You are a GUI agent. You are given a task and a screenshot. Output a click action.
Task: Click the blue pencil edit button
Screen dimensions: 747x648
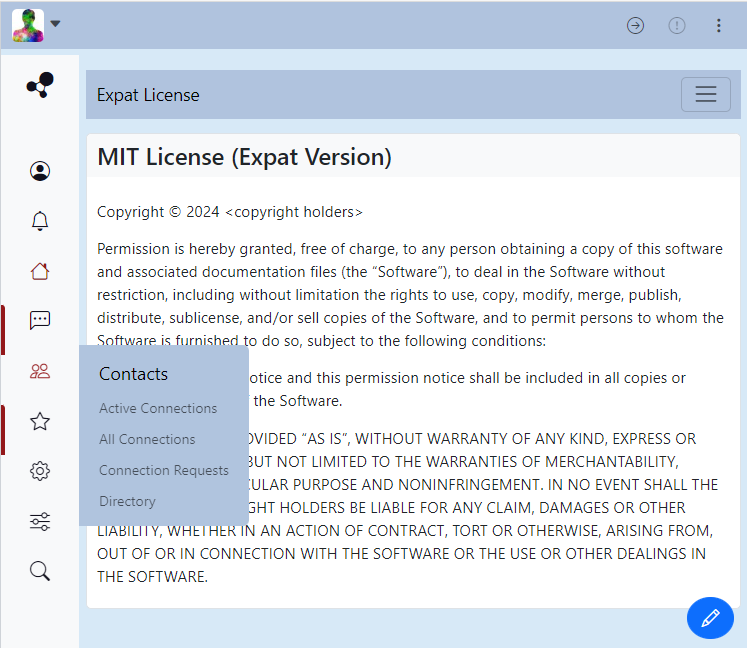tap(710, 617)
